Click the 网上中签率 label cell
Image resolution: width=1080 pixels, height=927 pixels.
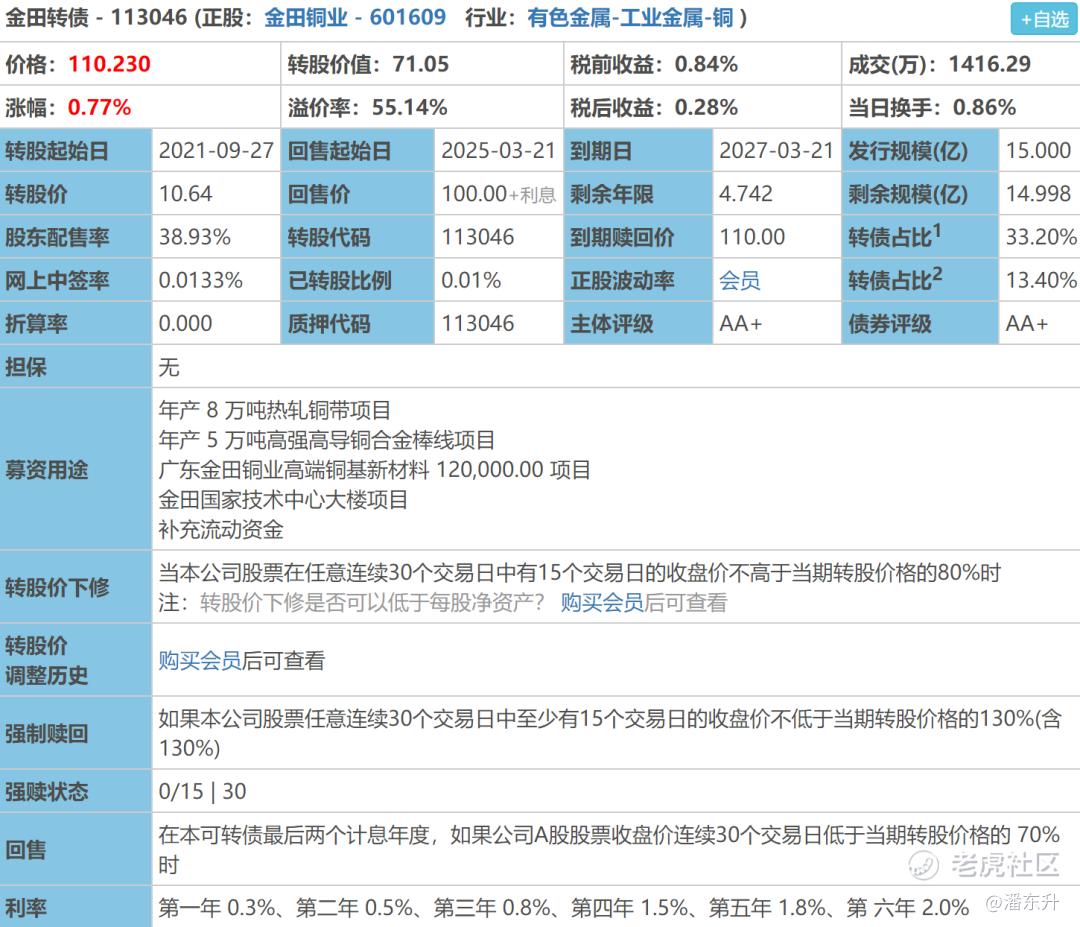tap(76, 280)
